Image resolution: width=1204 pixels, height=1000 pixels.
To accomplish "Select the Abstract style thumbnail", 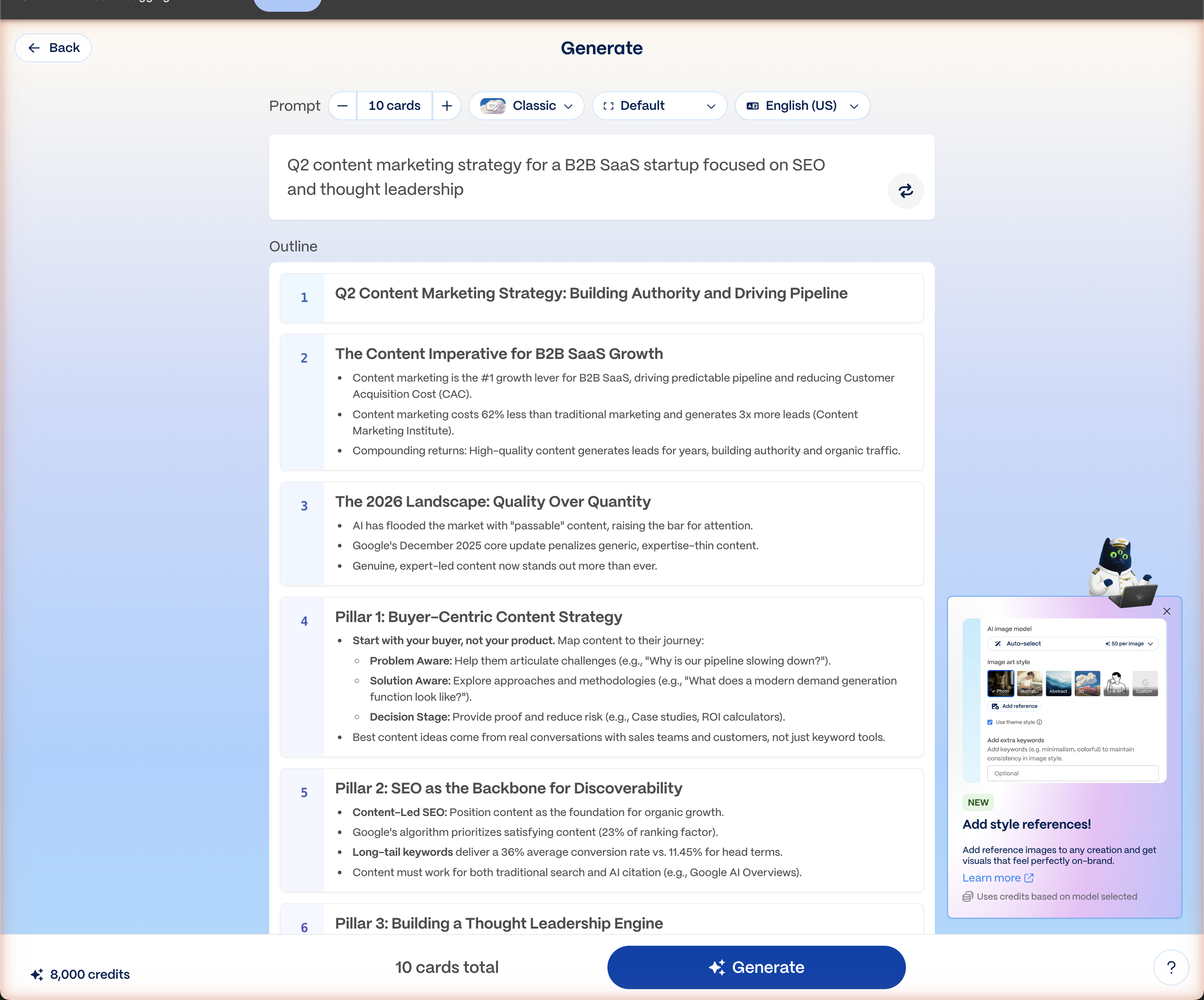I will 1058,683.
